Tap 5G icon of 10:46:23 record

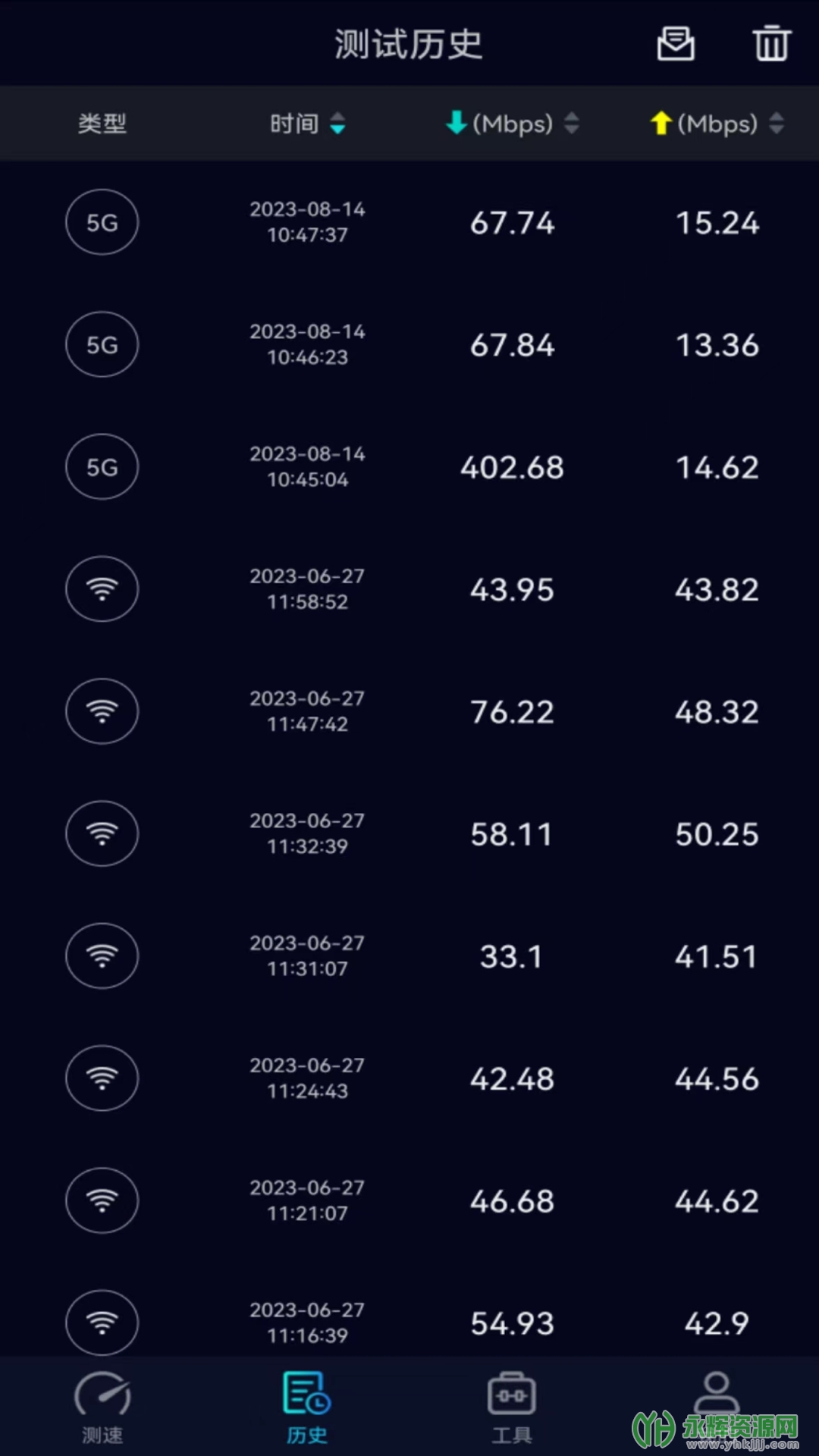[x=102, y=345]
